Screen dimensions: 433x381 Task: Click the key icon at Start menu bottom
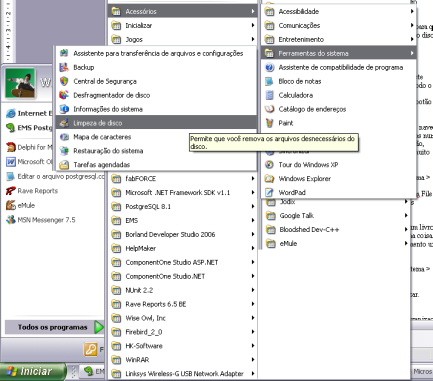point(90,349)
